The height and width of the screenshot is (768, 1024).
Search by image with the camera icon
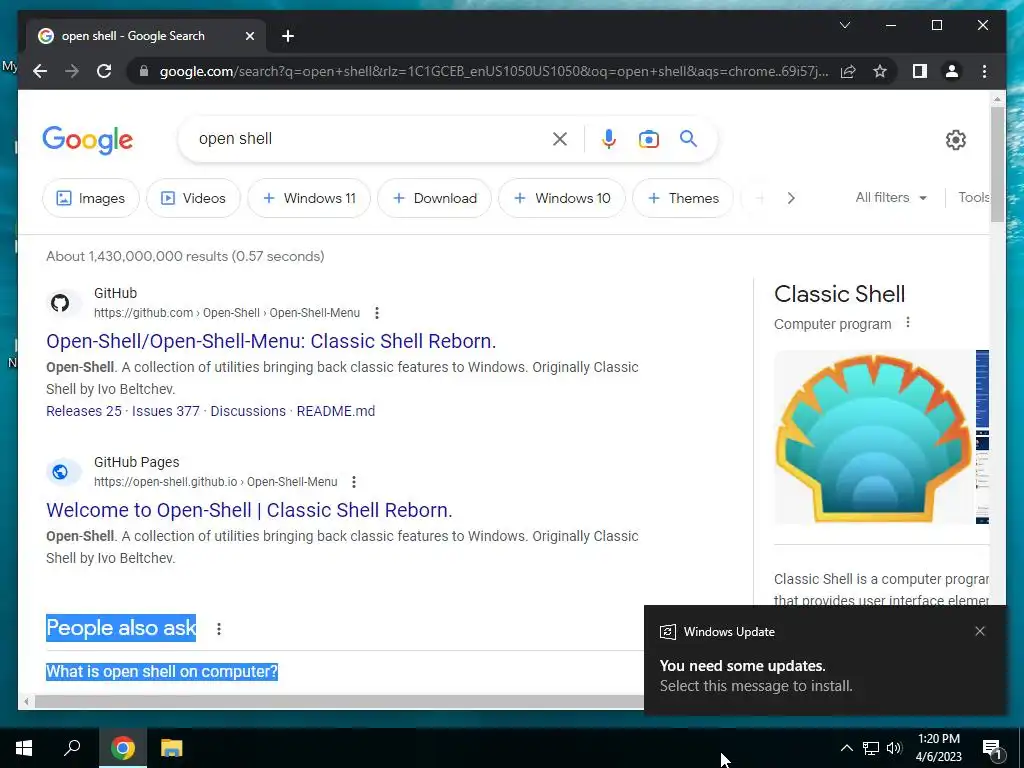pos(648,139)
